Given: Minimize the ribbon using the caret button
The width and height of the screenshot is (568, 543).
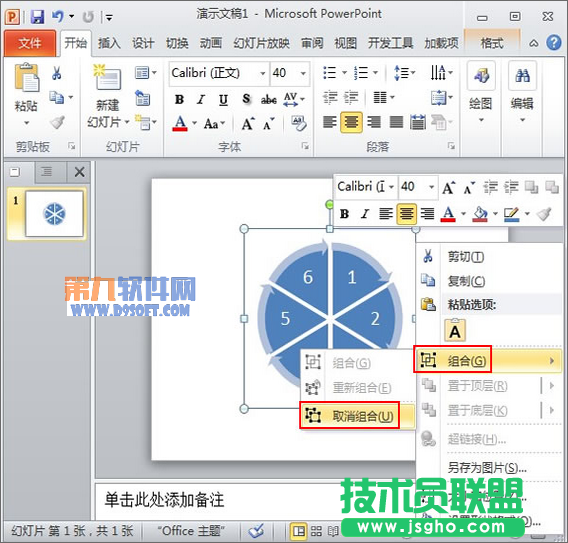Looking at the screenshot, I should tap(533, 43).
